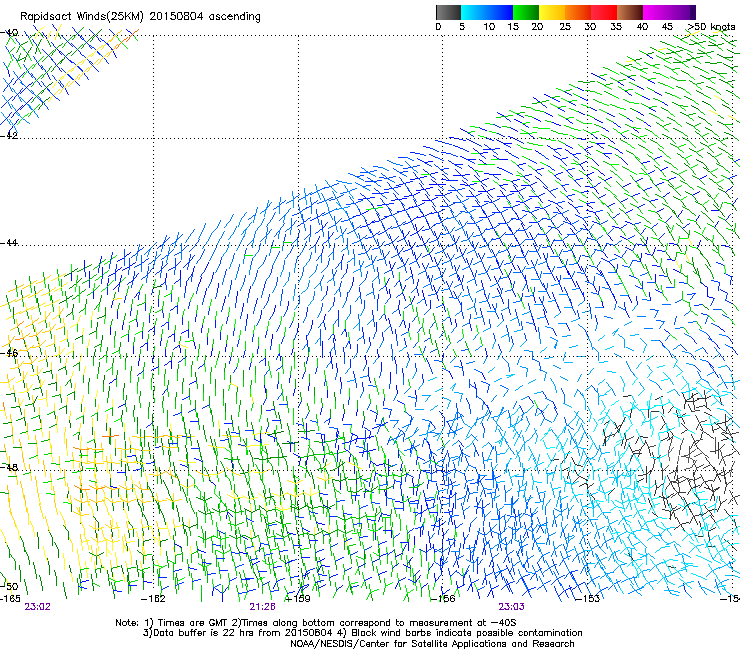Click the cyan 5-10 knots legend color

473,12
